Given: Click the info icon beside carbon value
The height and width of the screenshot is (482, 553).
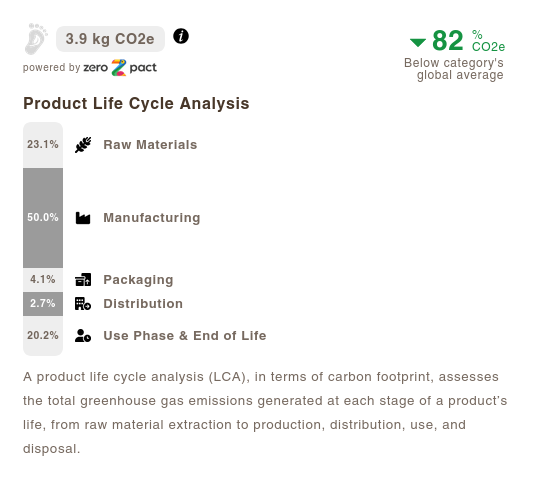Looking at the screenshot, I should (181, 36).
